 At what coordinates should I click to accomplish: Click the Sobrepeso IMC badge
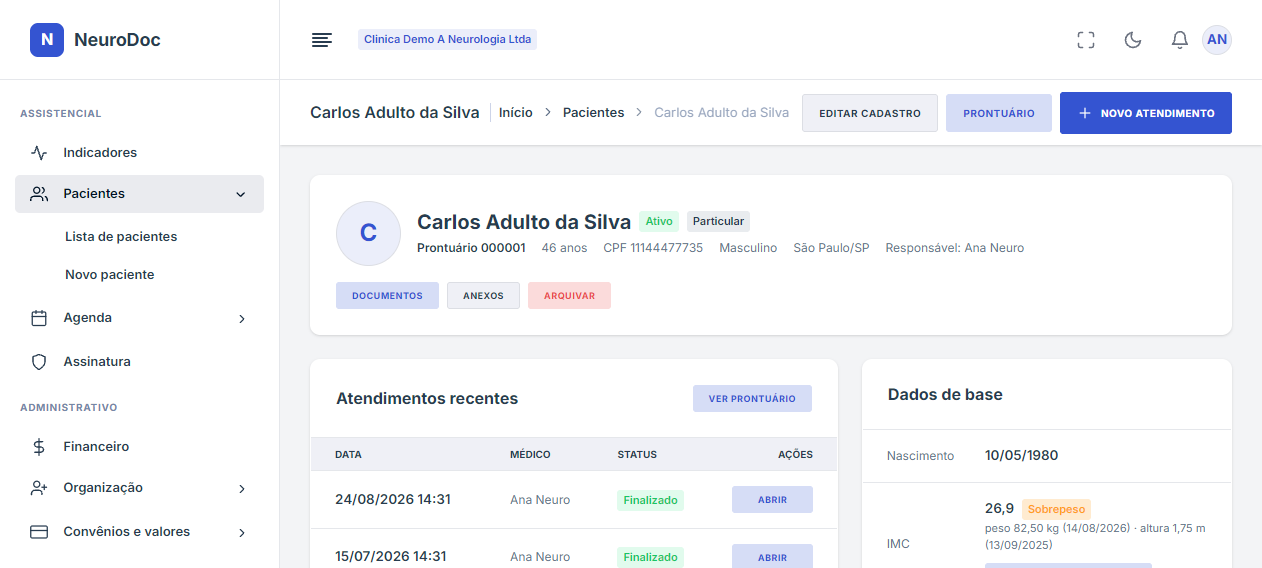point(1056,509)
